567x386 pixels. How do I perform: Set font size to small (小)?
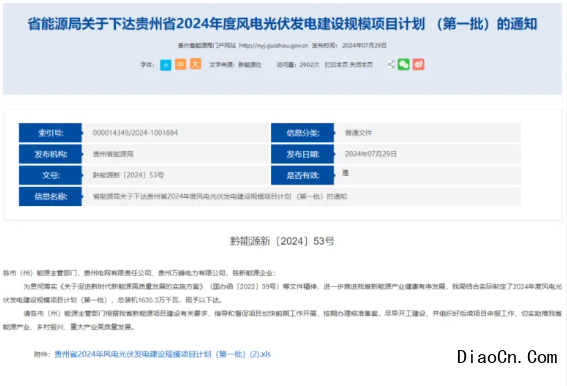click(x=166, y=65)
